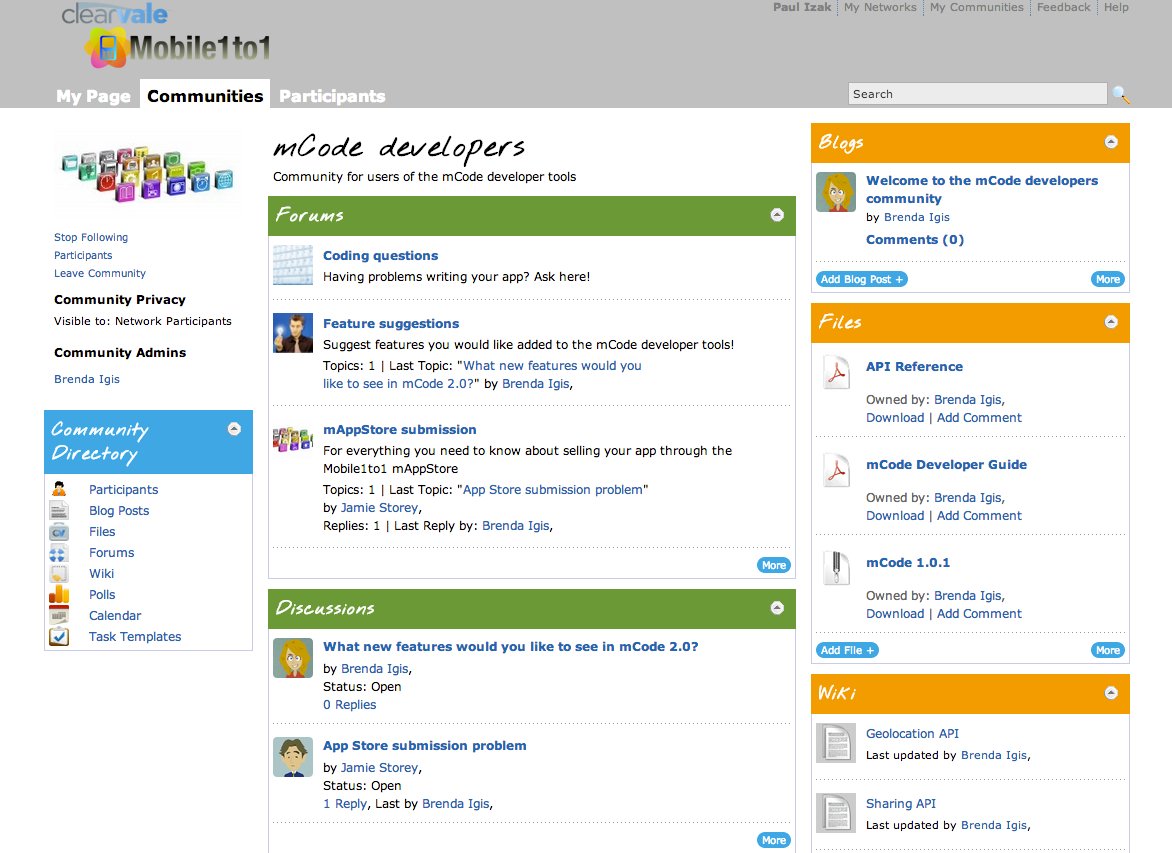This screenshot has height=853, width=1172.
Task: Collapse the Blogs panel
Action: [x=1111, y=142]
